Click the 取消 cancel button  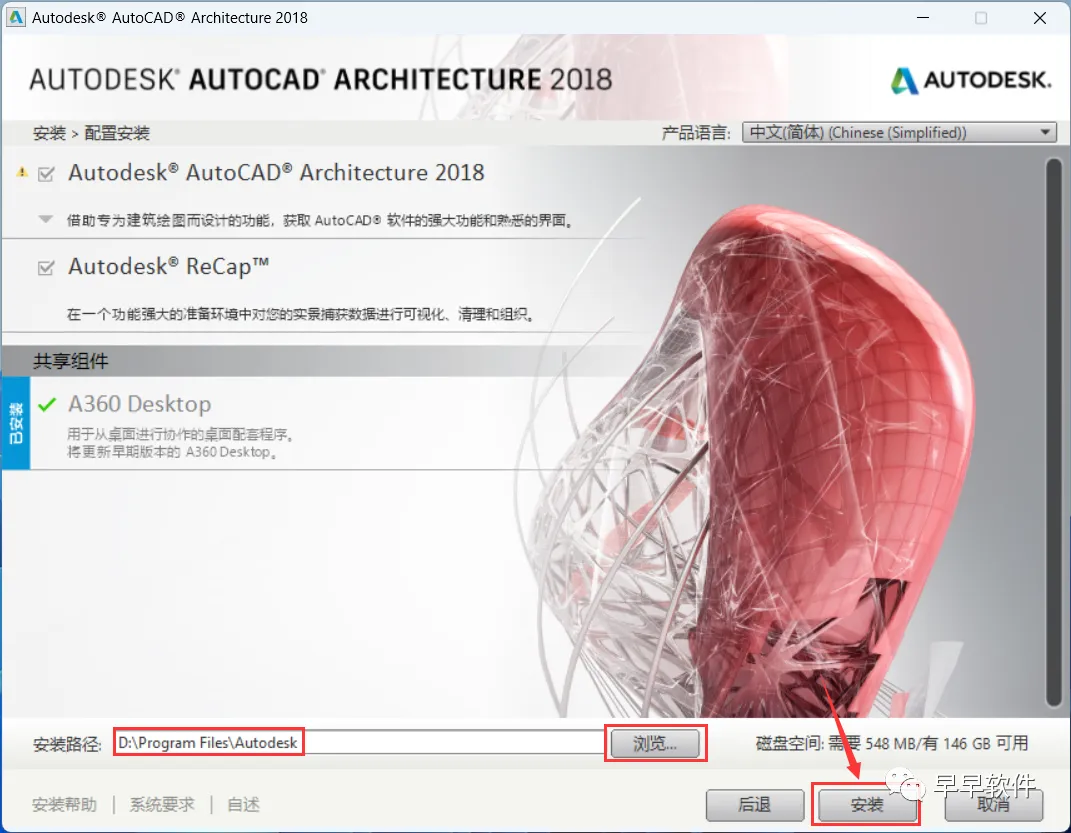[993, 805]
